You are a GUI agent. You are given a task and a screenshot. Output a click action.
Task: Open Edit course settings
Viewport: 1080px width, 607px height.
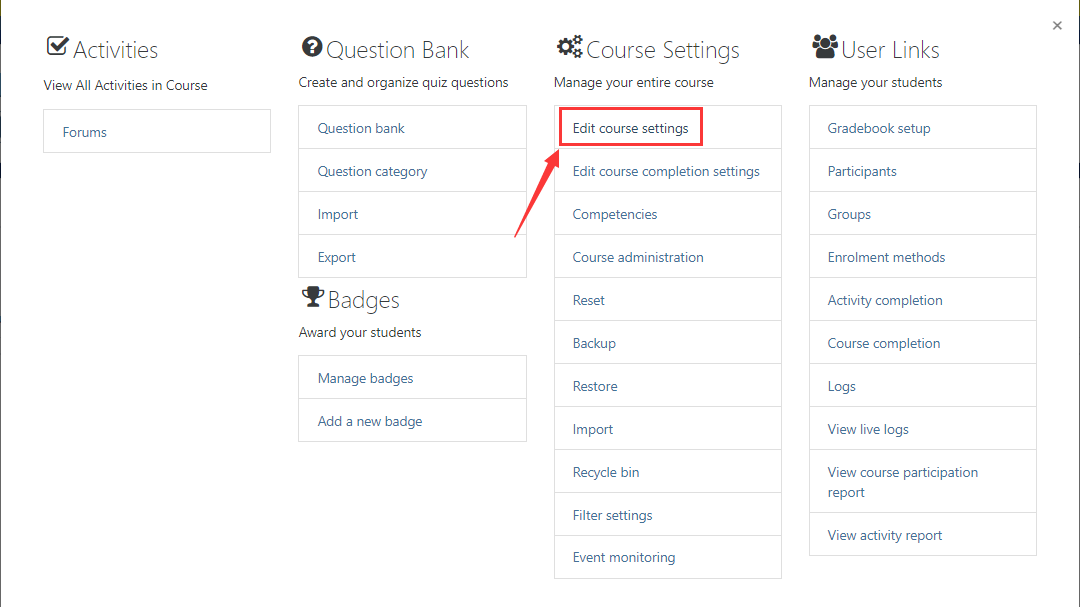630,128
